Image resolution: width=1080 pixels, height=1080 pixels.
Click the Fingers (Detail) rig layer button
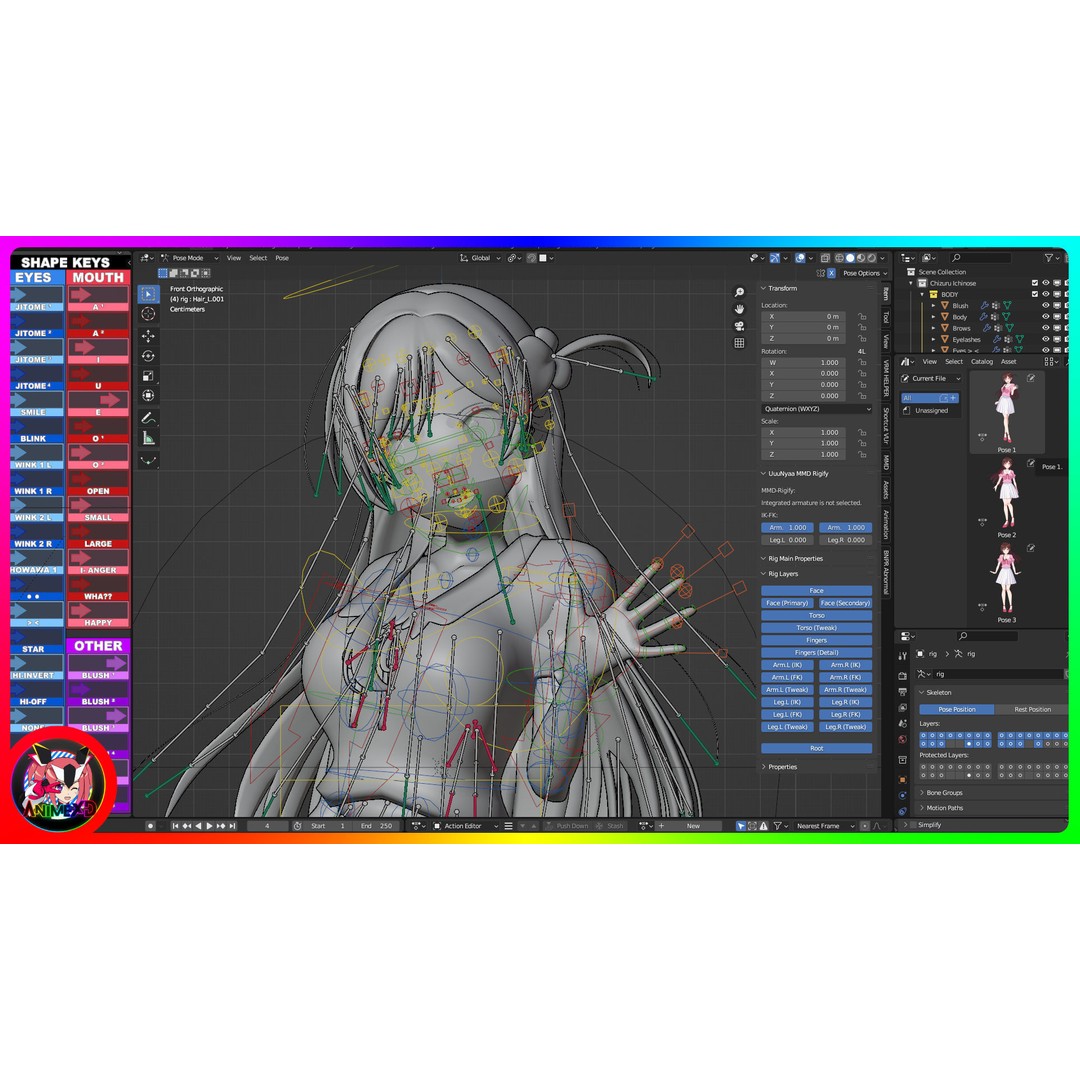pyautogui.click(x=816, y=653)
